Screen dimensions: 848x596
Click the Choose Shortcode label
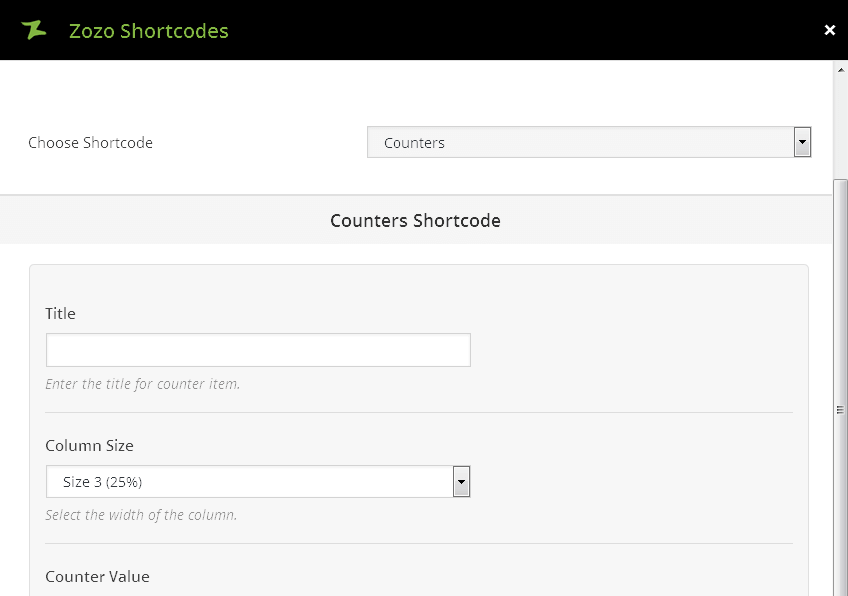90,143
